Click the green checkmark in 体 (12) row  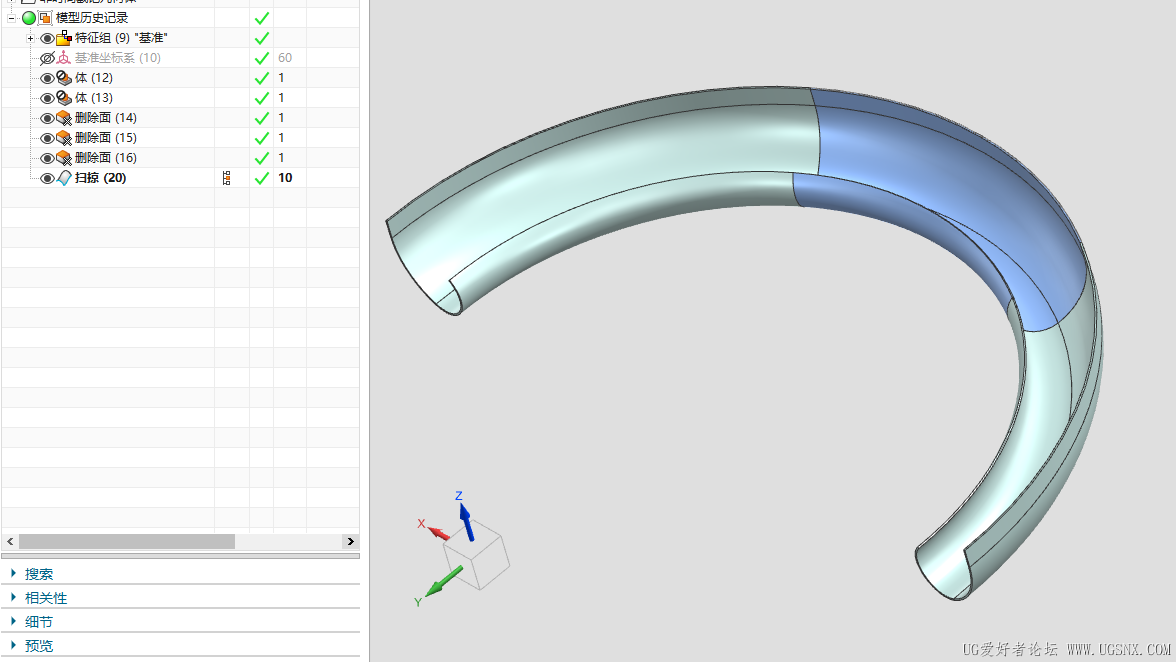click(262, 78)
